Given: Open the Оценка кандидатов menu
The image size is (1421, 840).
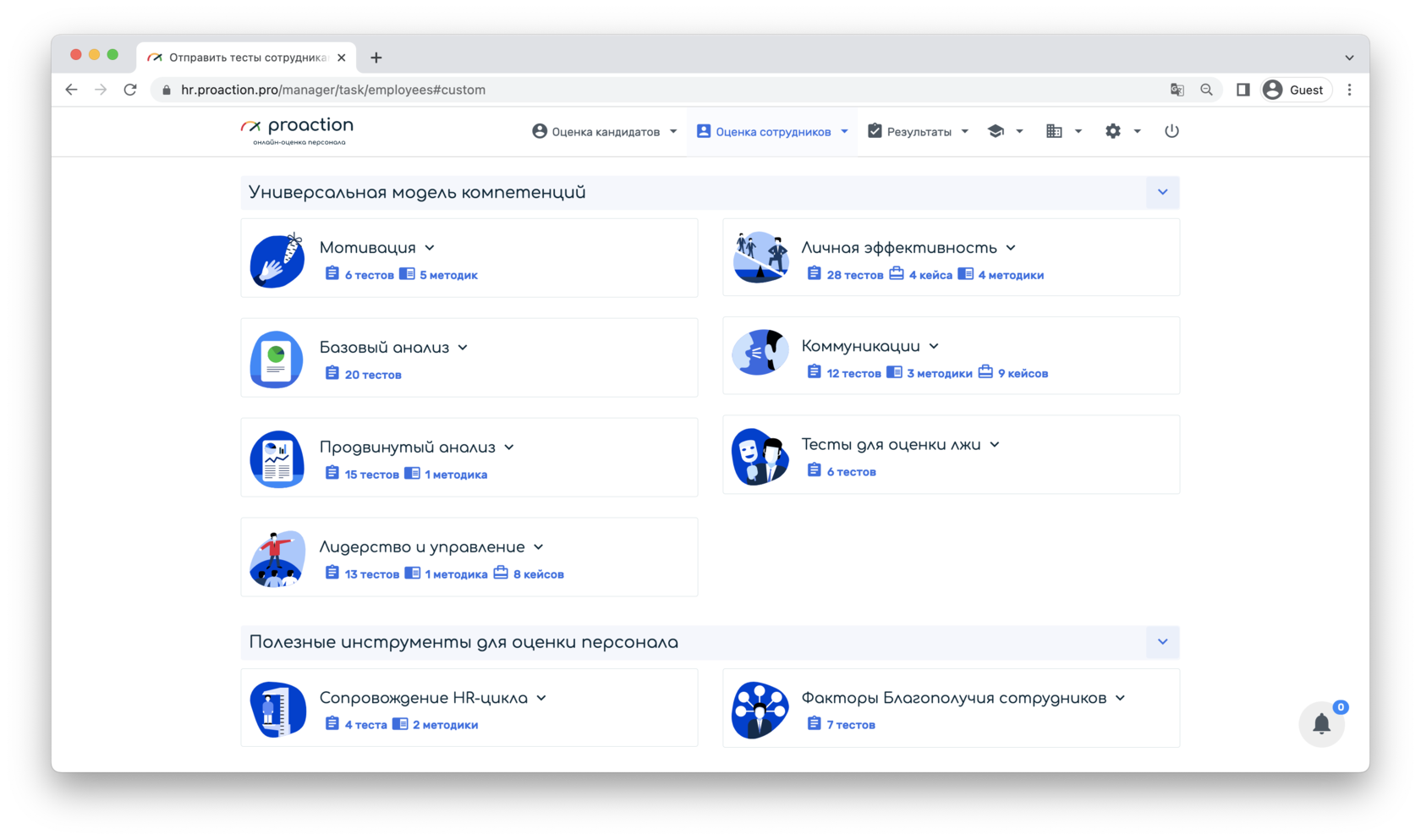Looking at the screenshot, I should [604, 131].
